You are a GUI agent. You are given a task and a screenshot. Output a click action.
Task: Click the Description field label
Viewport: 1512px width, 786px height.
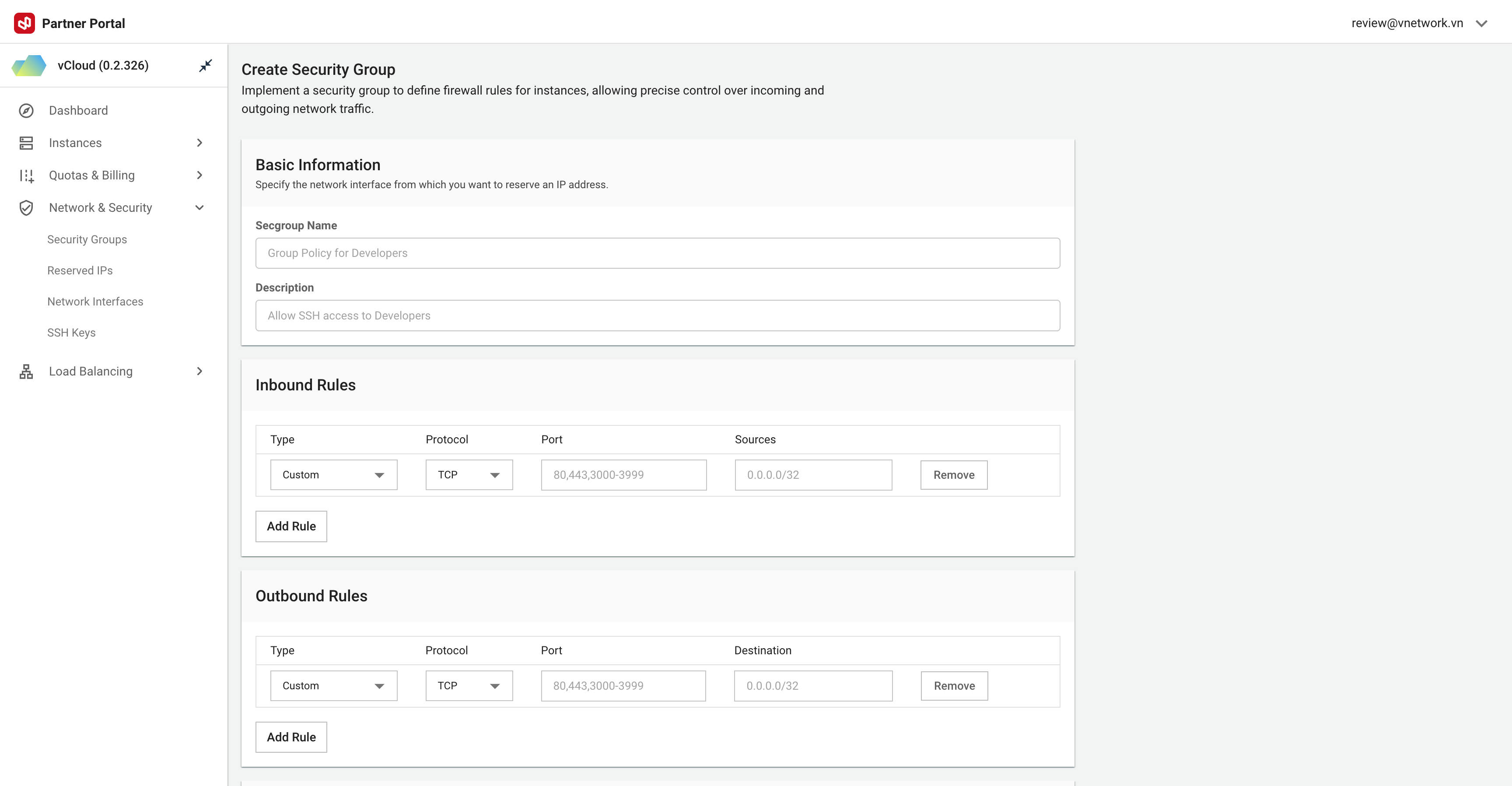click(284, 288)
